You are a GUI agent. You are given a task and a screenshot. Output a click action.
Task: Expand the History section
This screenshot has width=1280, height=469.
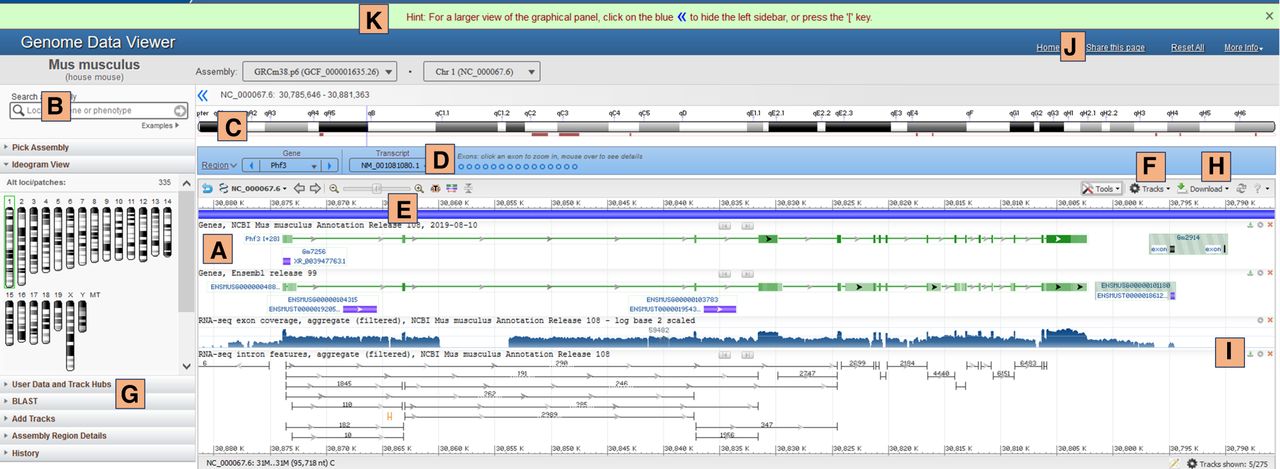pyautogui.click(x=97, y=453)
